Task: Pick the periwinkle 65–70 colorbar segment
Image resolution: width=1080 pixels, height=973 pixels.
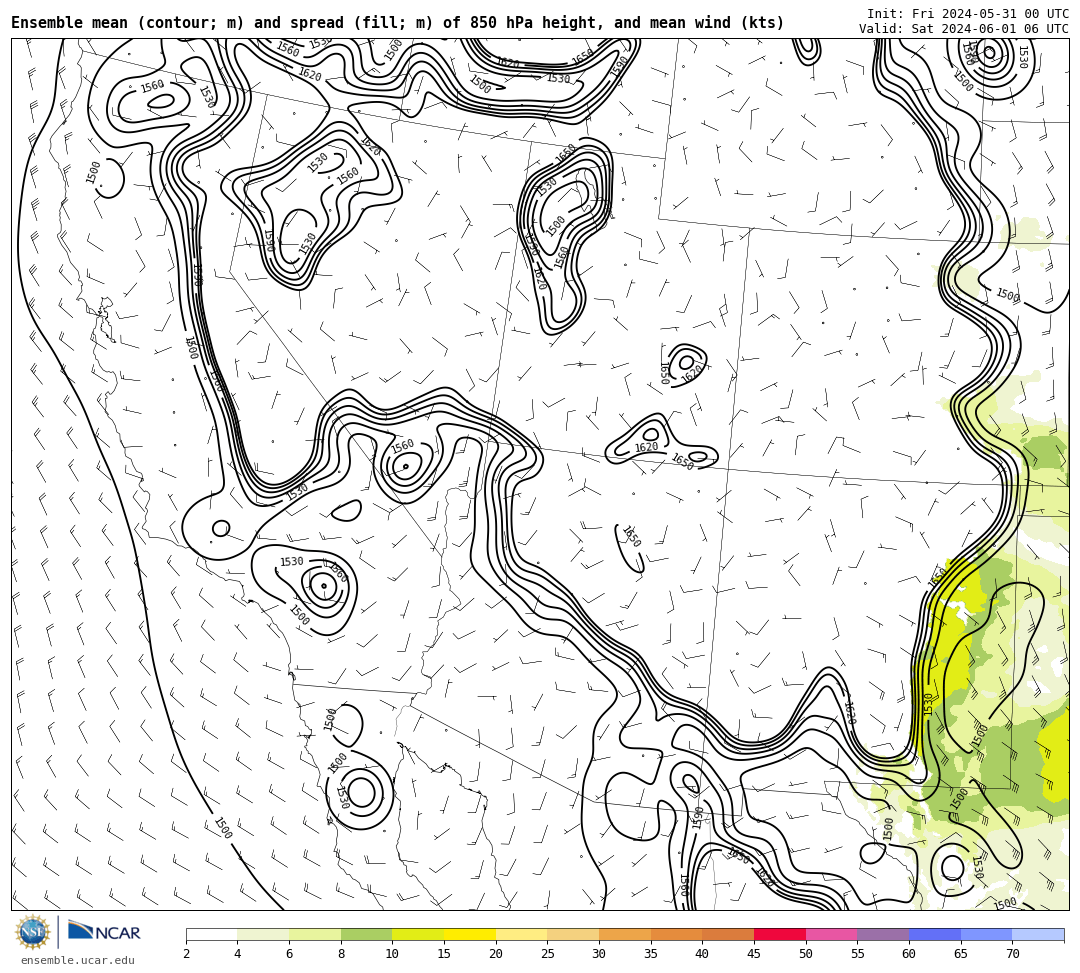Action: 986,934
